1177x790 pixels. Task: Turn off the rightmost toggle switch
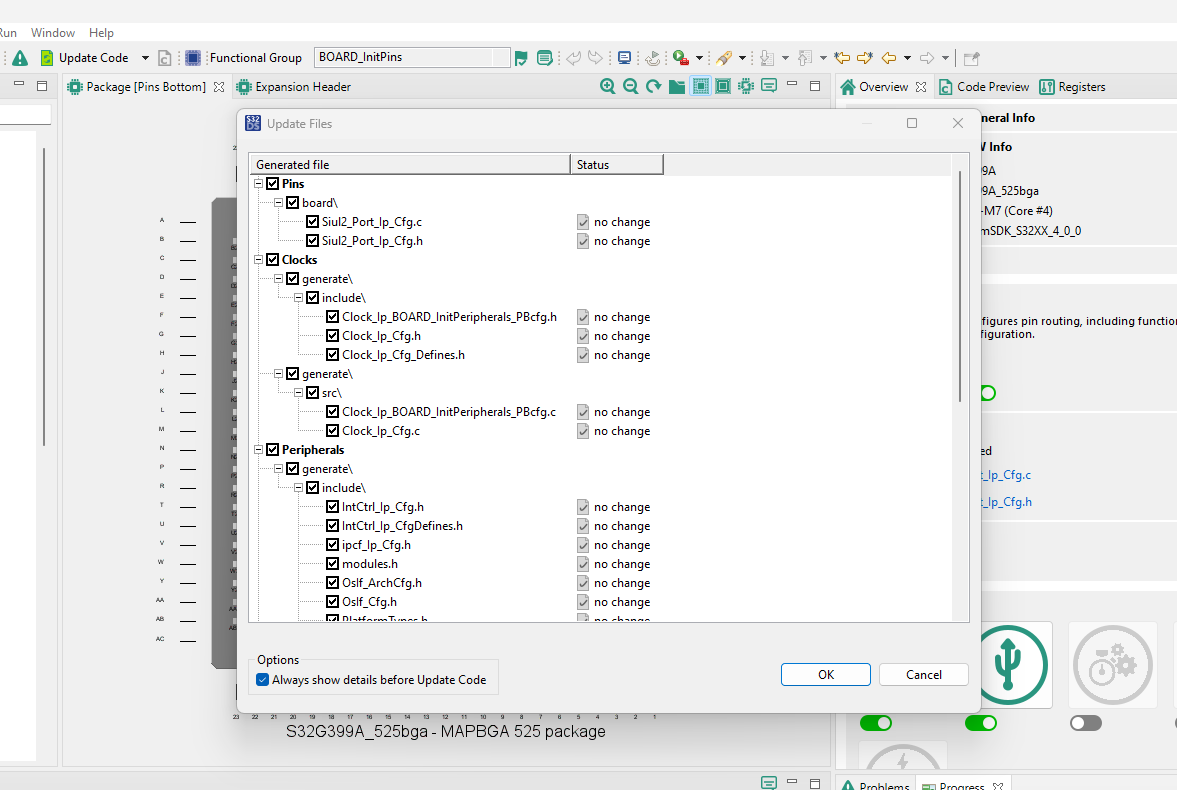[x=1085, y=722]
